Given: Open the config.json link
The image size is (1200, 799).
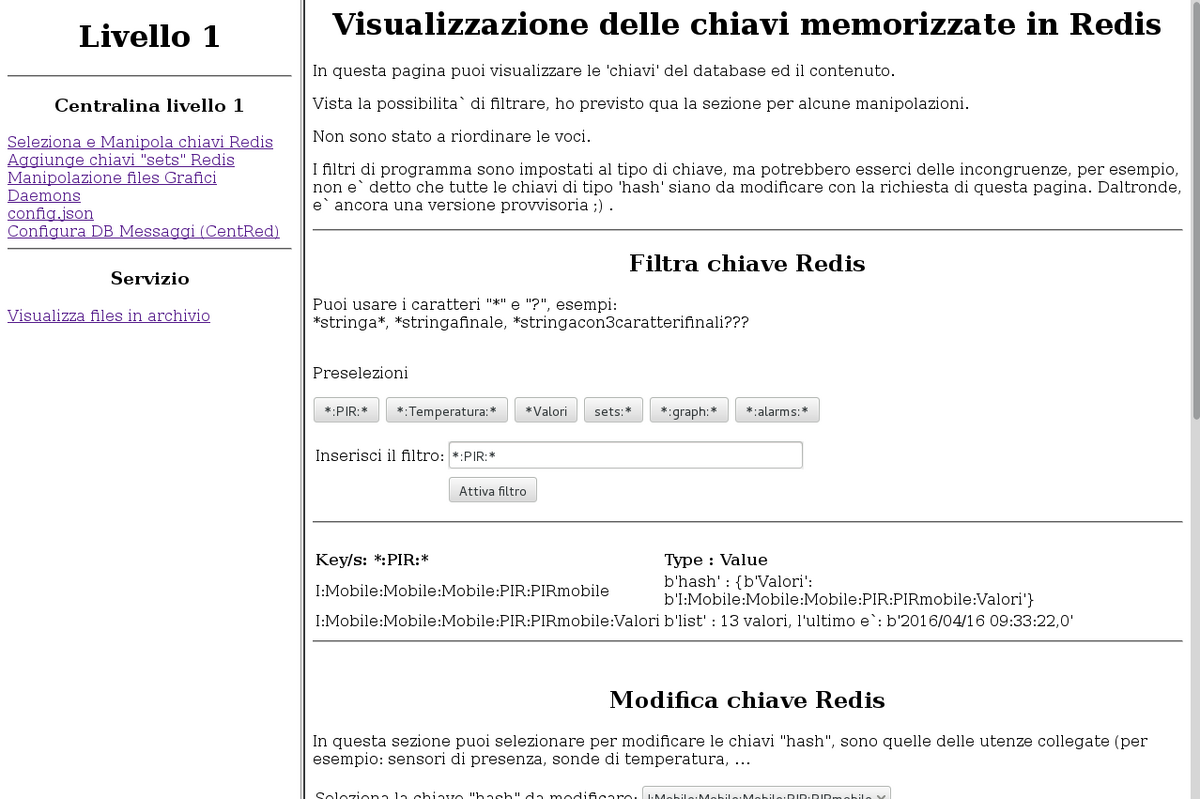Looking at the screenshot, I should 50,214.
